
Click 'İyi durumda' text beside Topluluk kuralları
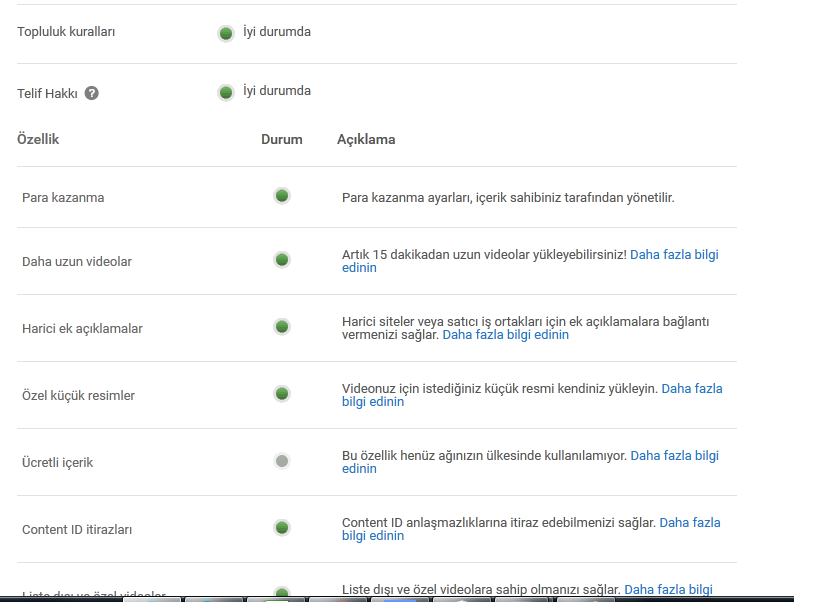[277, 32]
